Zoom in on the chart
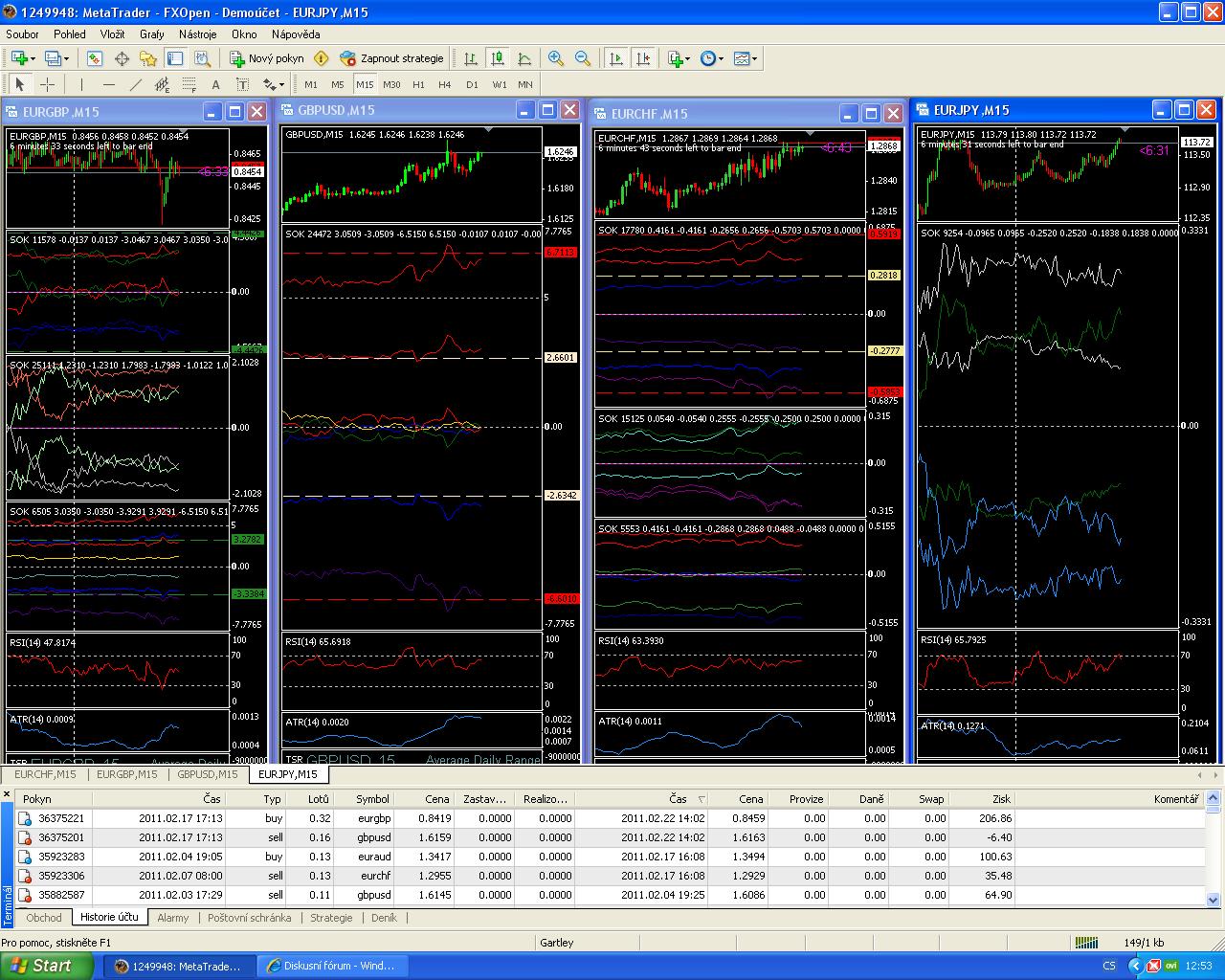1225x980 pixels. [555, 58]
